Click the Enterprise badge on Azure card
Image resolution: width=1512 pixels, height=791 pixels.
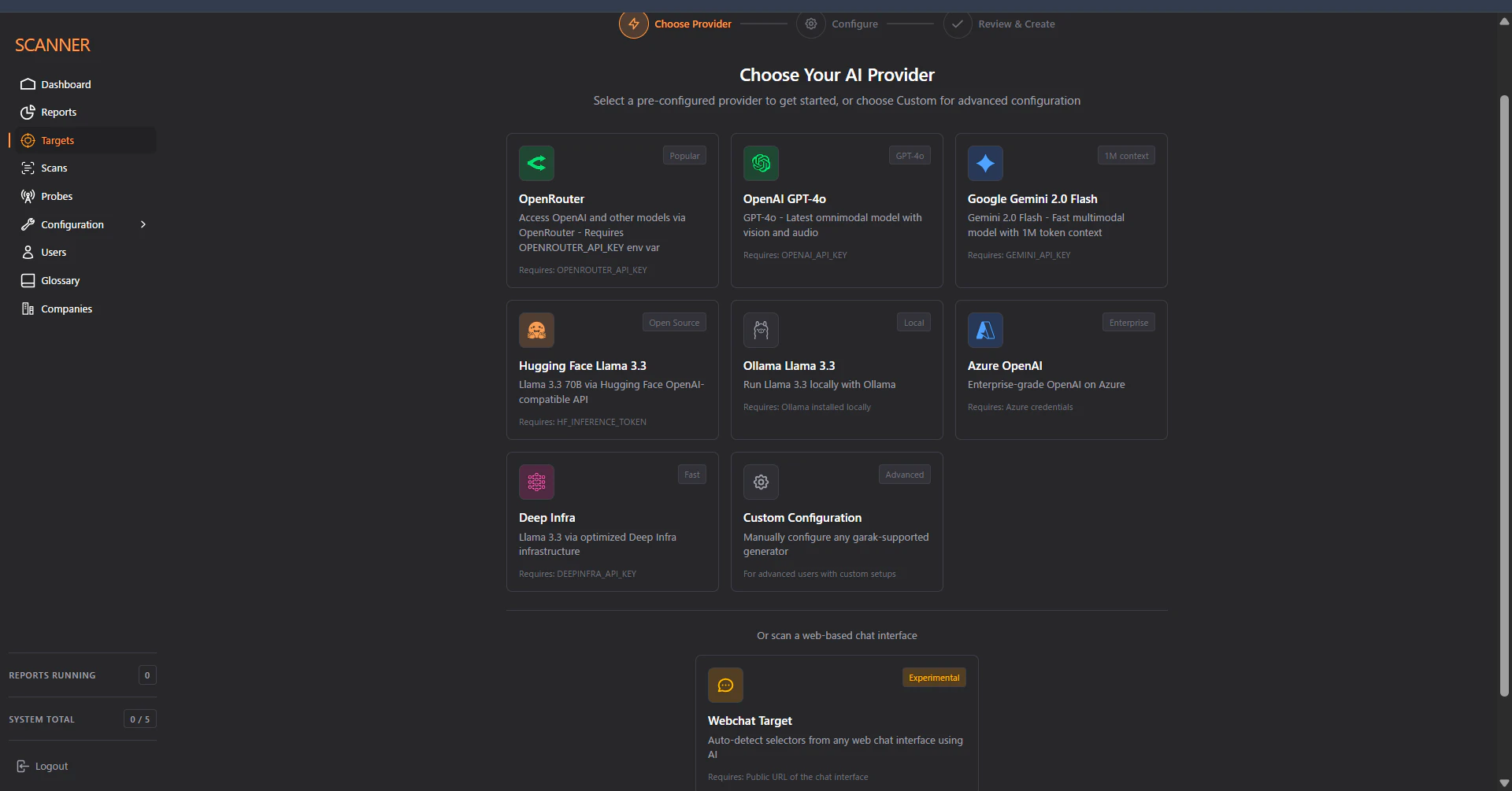[1128, 323]
